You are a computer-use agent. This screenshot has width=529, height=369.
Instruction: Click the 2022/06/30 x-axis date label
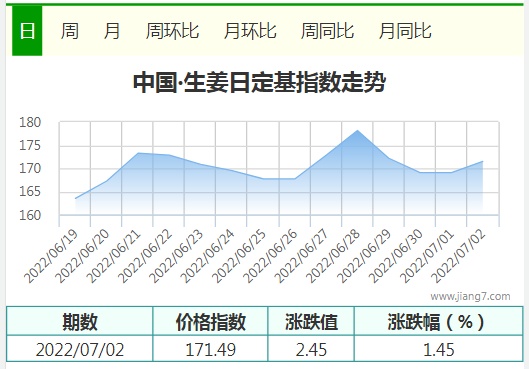coord(396,256)
